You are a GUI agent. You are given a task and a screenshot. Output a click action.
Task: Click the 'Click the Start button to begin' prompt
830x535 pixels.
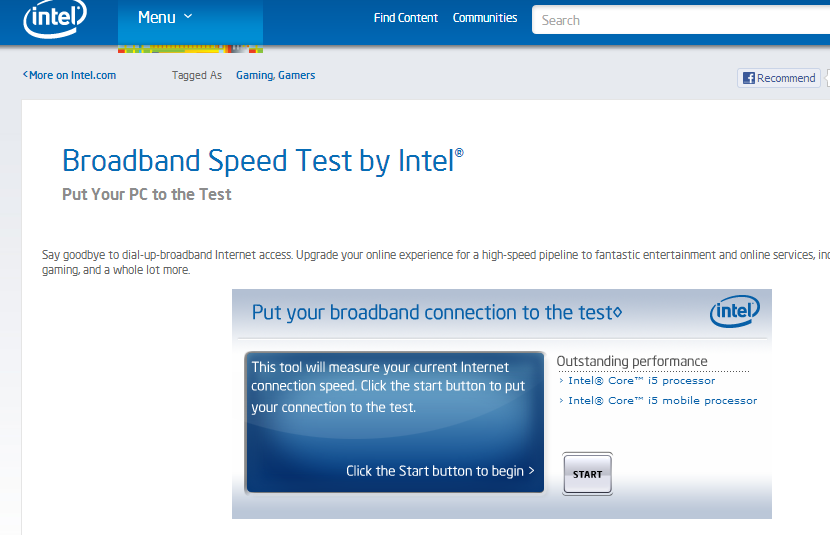pyautogui.click(x=440, y=471)
